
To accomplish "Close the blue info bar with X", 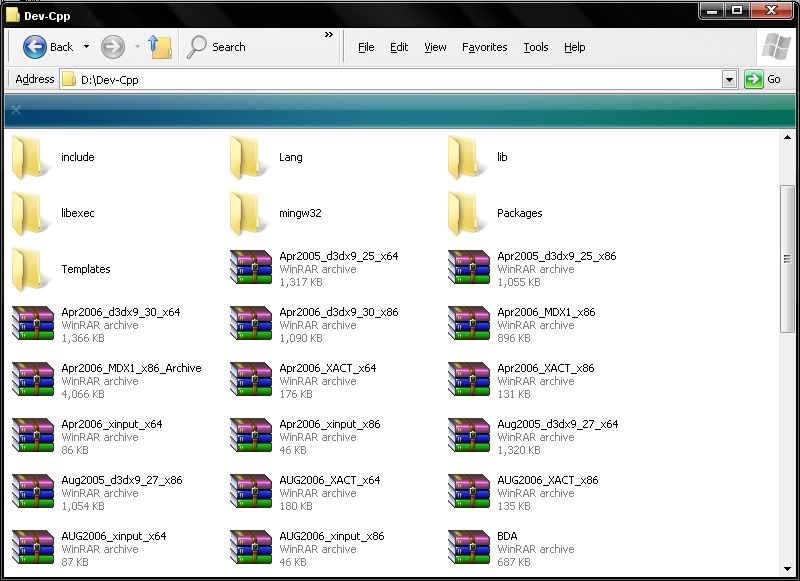I will pyautogui.click(x=15, y=111).
